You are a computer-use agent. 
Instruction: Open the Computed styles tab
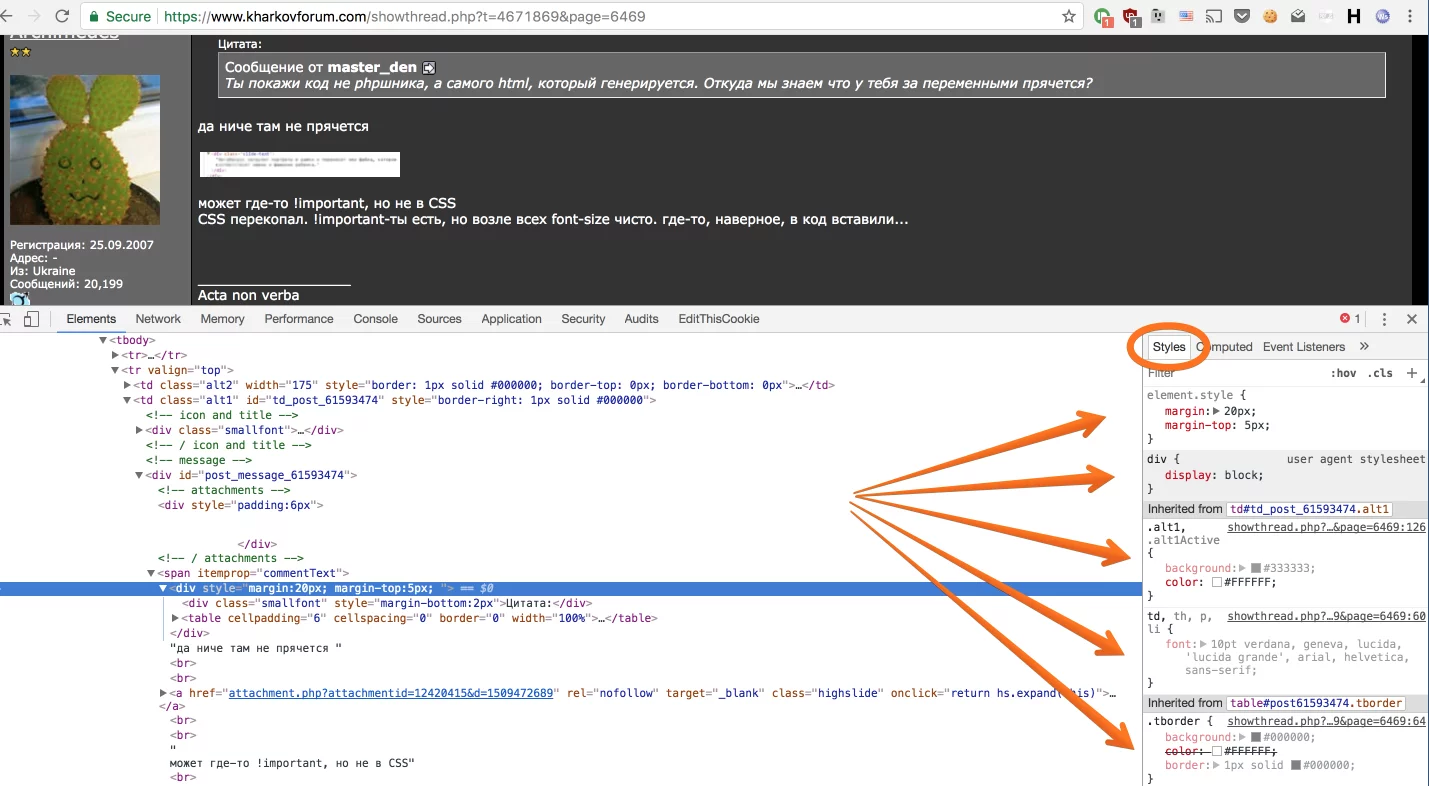tap(1225, 347)
